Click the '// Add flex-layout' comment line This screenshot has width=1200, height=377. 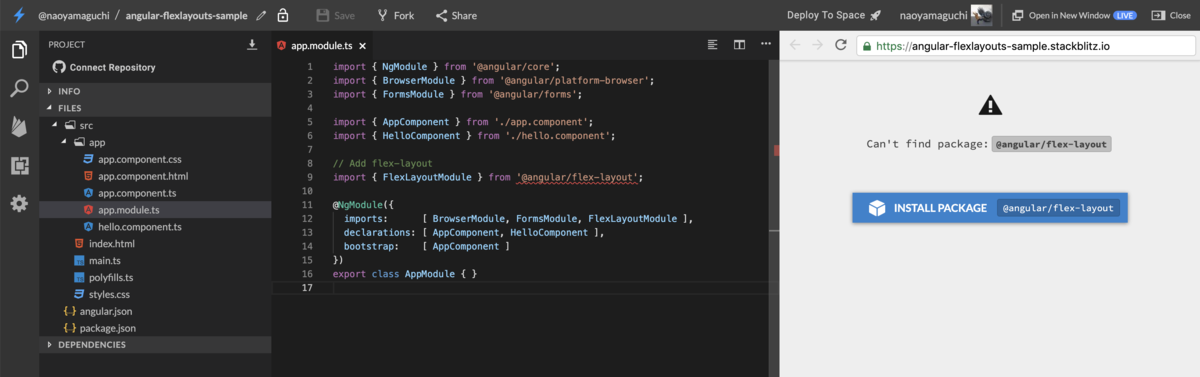click(x=382, y=163)
